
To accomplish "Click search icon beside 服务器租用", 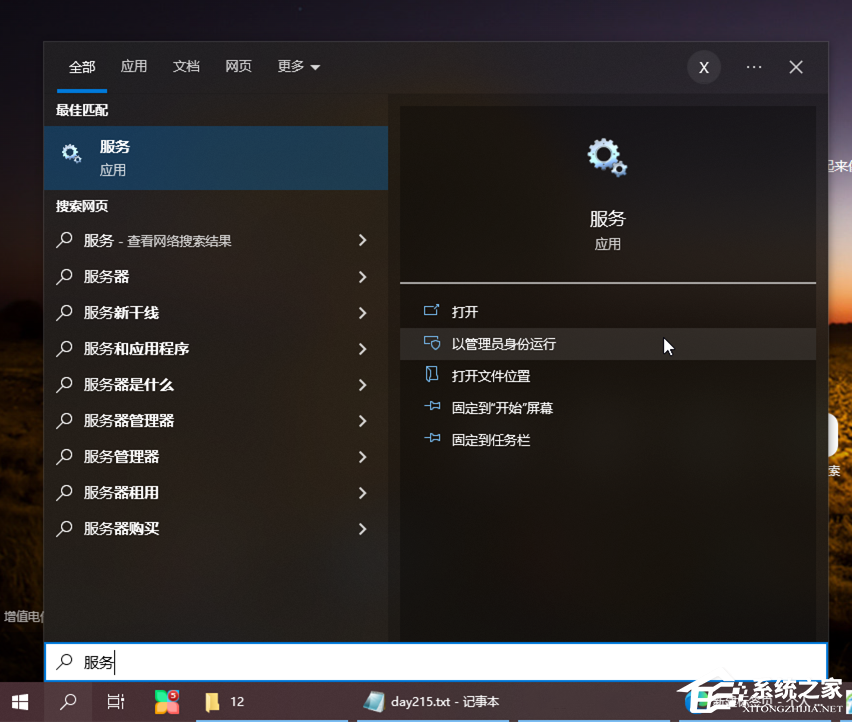I will pyautogui.click(x=65, y=492).
